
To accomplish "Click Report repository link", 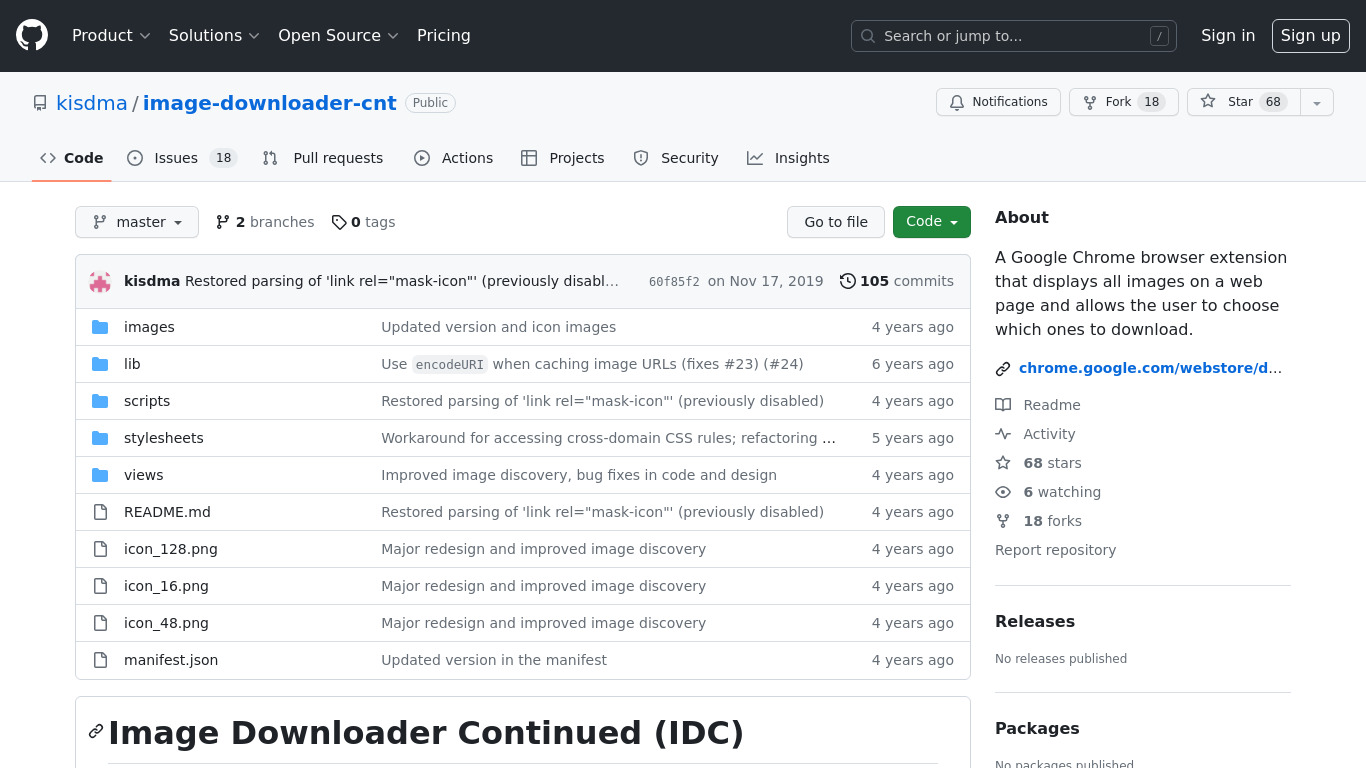I will pyautogui.click(x=1055, y=550).
